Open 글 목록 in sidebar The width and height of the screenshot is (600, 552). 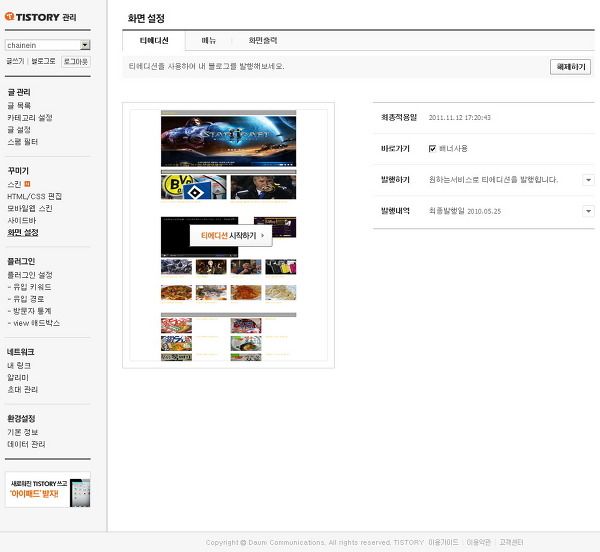point(19,106)
